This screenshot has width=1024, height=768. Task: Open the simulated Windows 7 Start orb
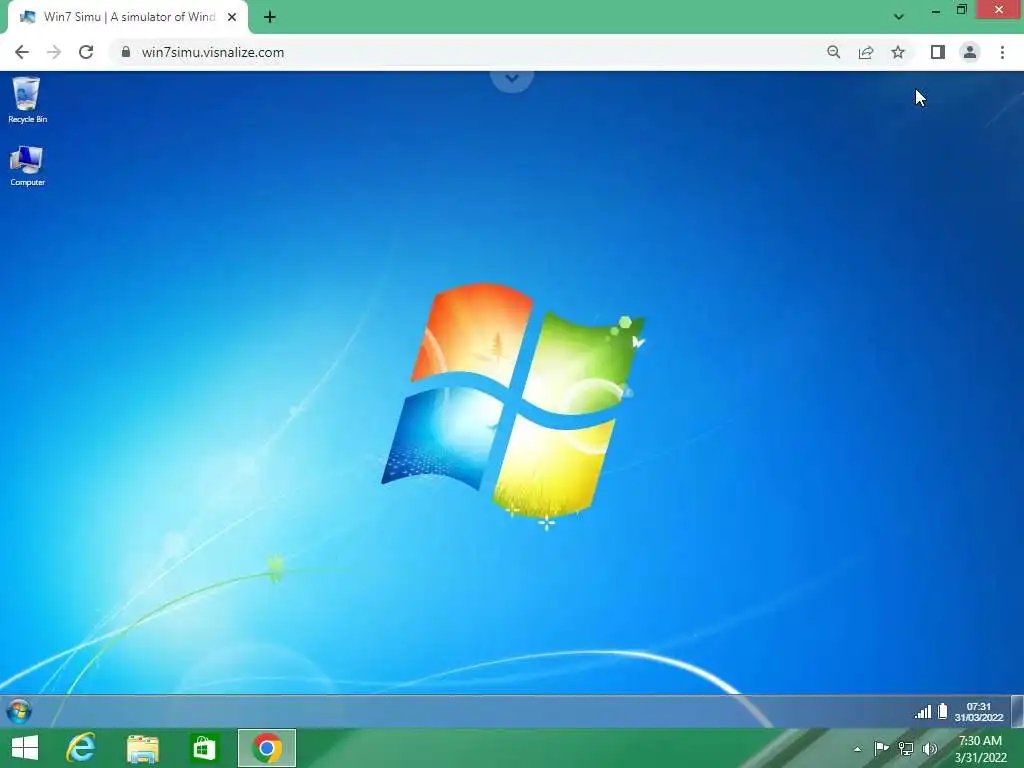point(19,711)
